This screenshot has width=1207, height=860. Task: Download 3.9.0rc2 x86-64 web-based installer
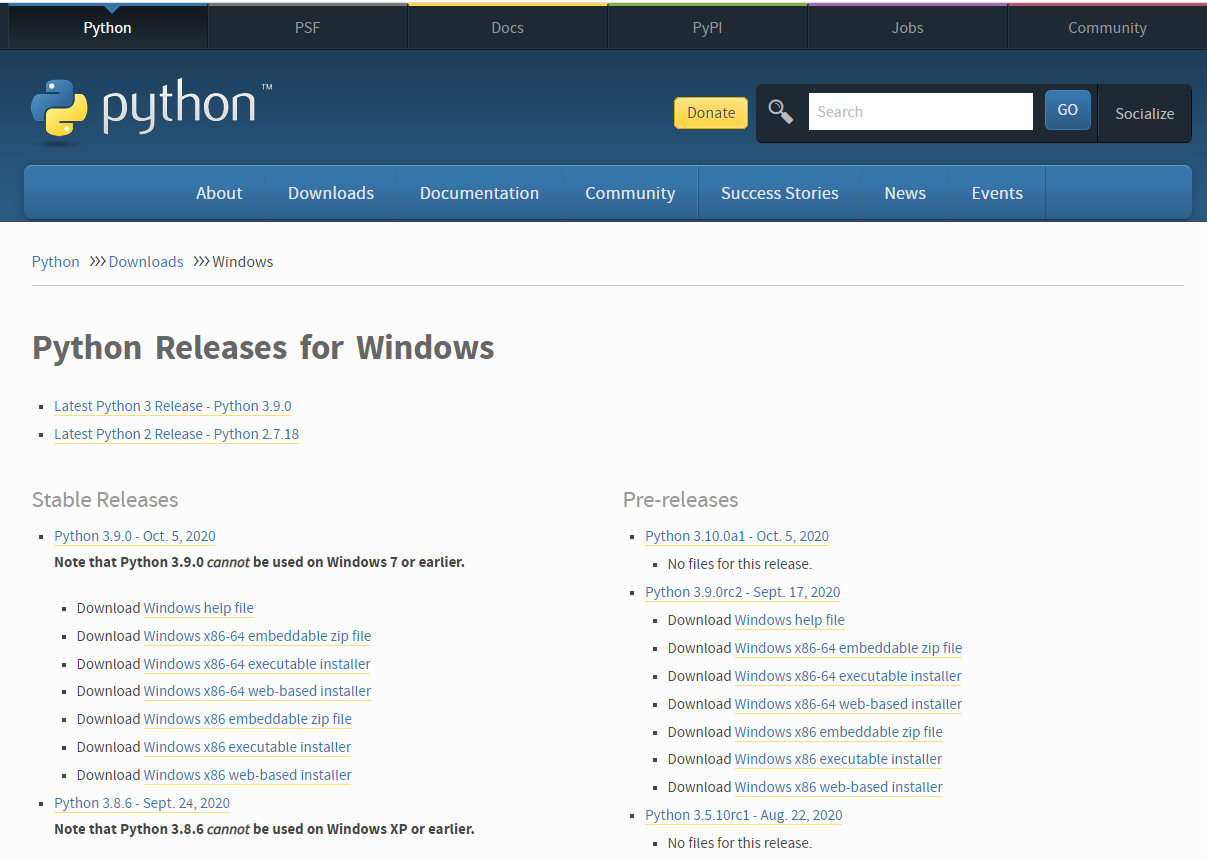click(x=848, y=704)
